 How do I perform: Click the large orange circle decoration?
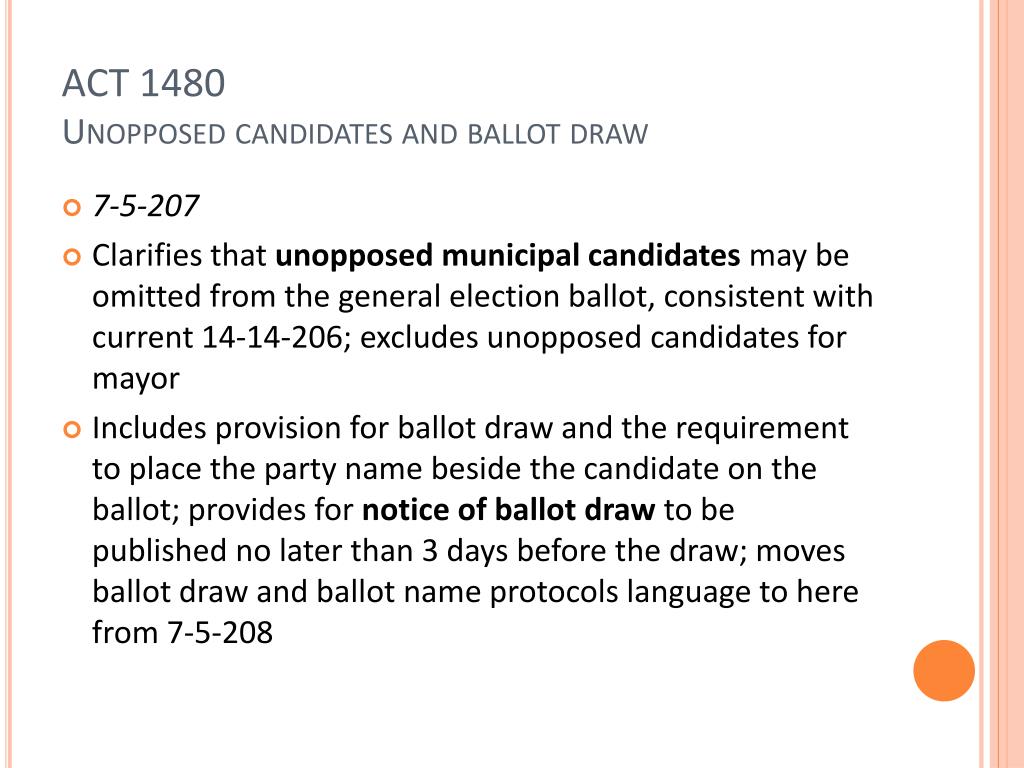pyautogui.click(x=944, y=670)
